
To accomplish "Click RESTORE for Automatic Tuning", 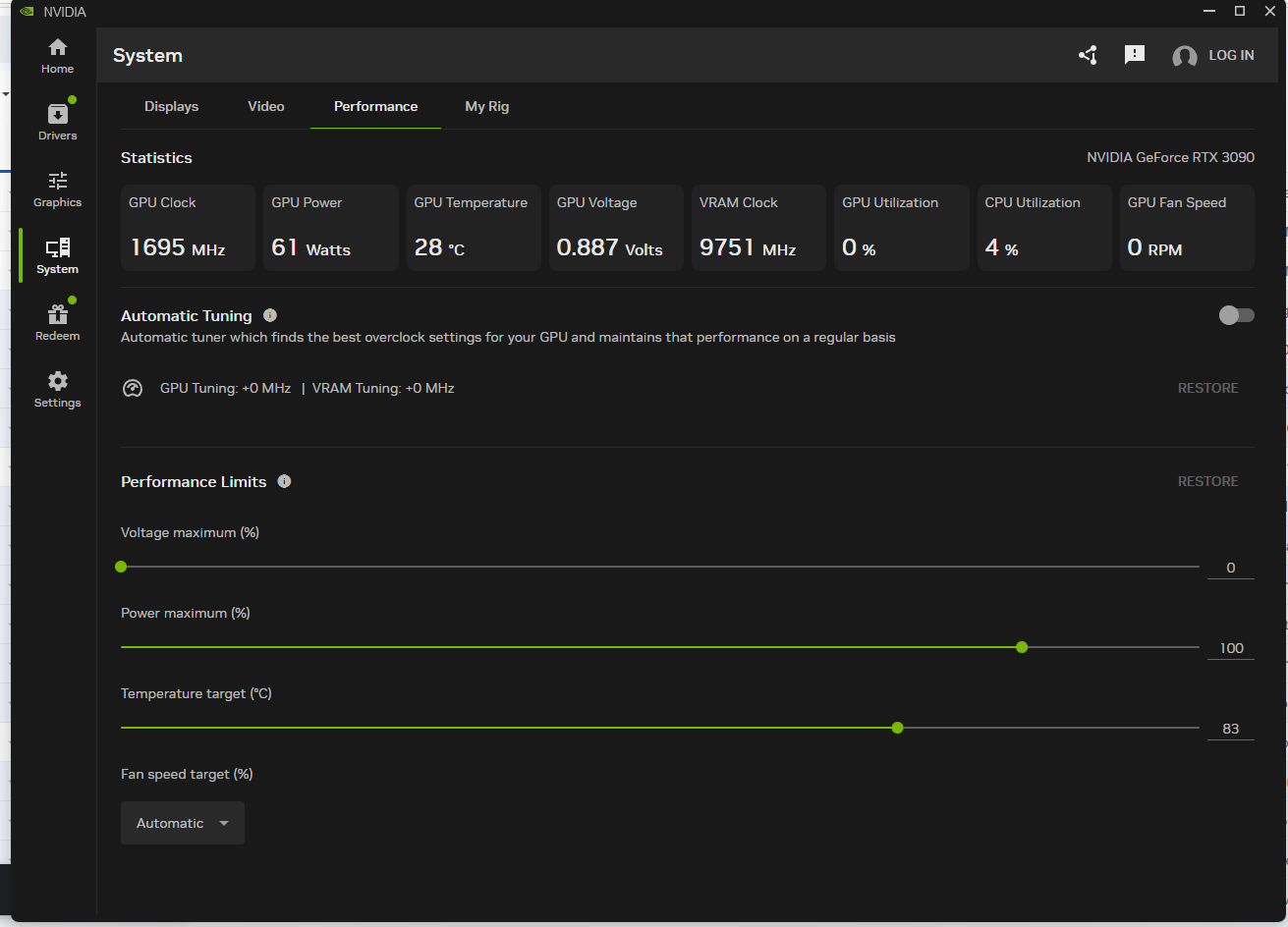I will pyautogui.click(x=1207, y=388).
